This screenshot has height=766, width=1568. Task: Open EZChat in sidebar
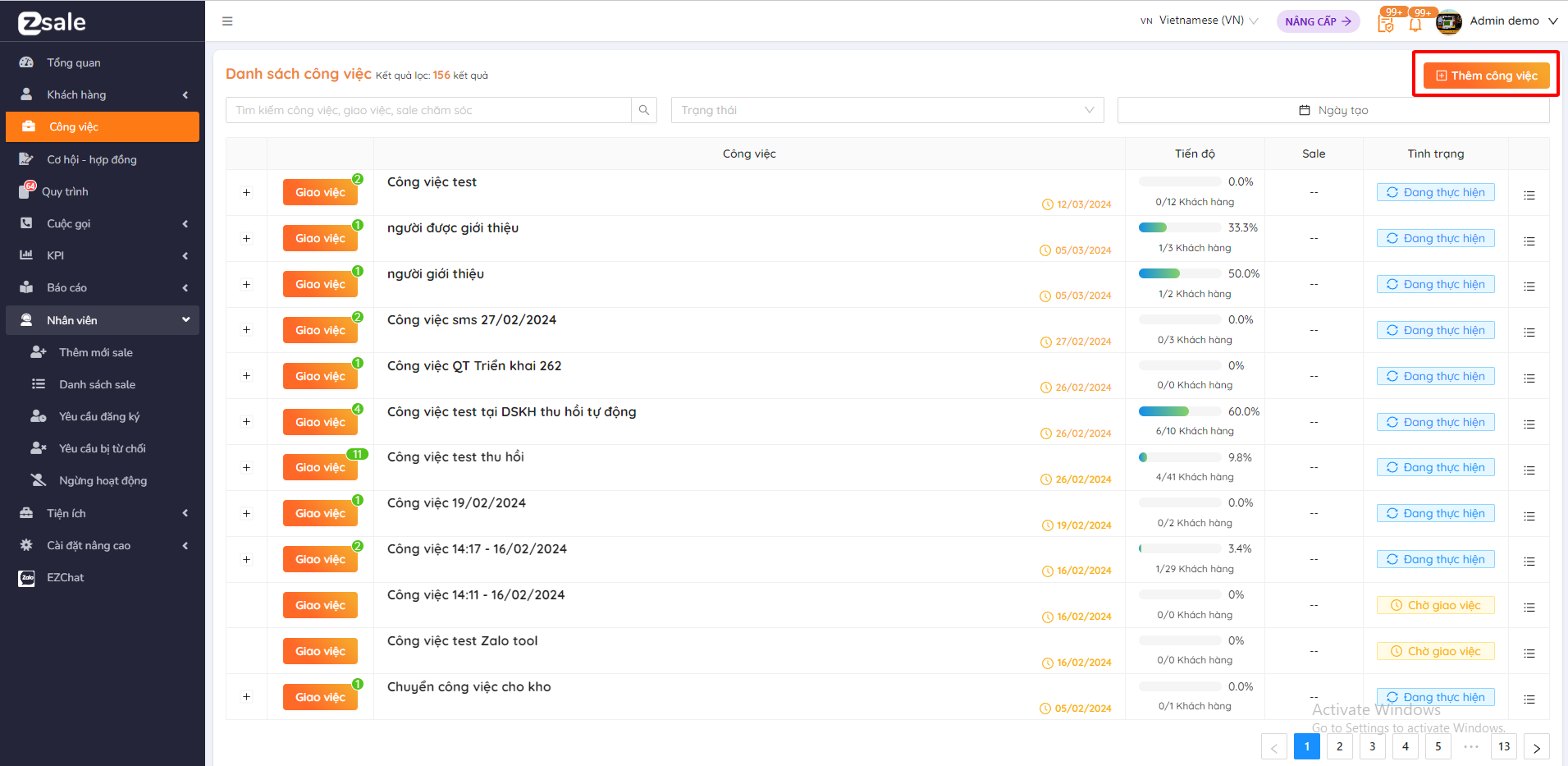(x=103, y=577)
